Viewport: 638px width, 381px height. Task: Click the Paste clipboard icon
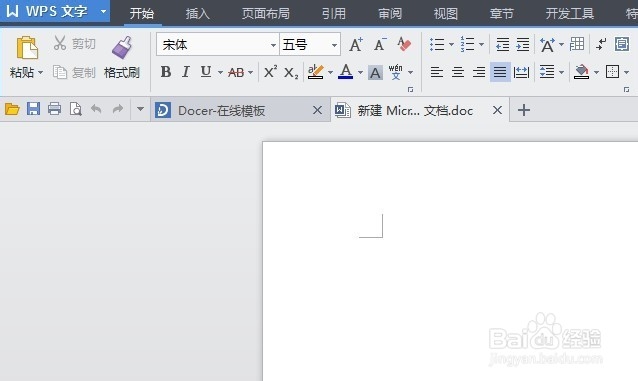coord(27,48)
